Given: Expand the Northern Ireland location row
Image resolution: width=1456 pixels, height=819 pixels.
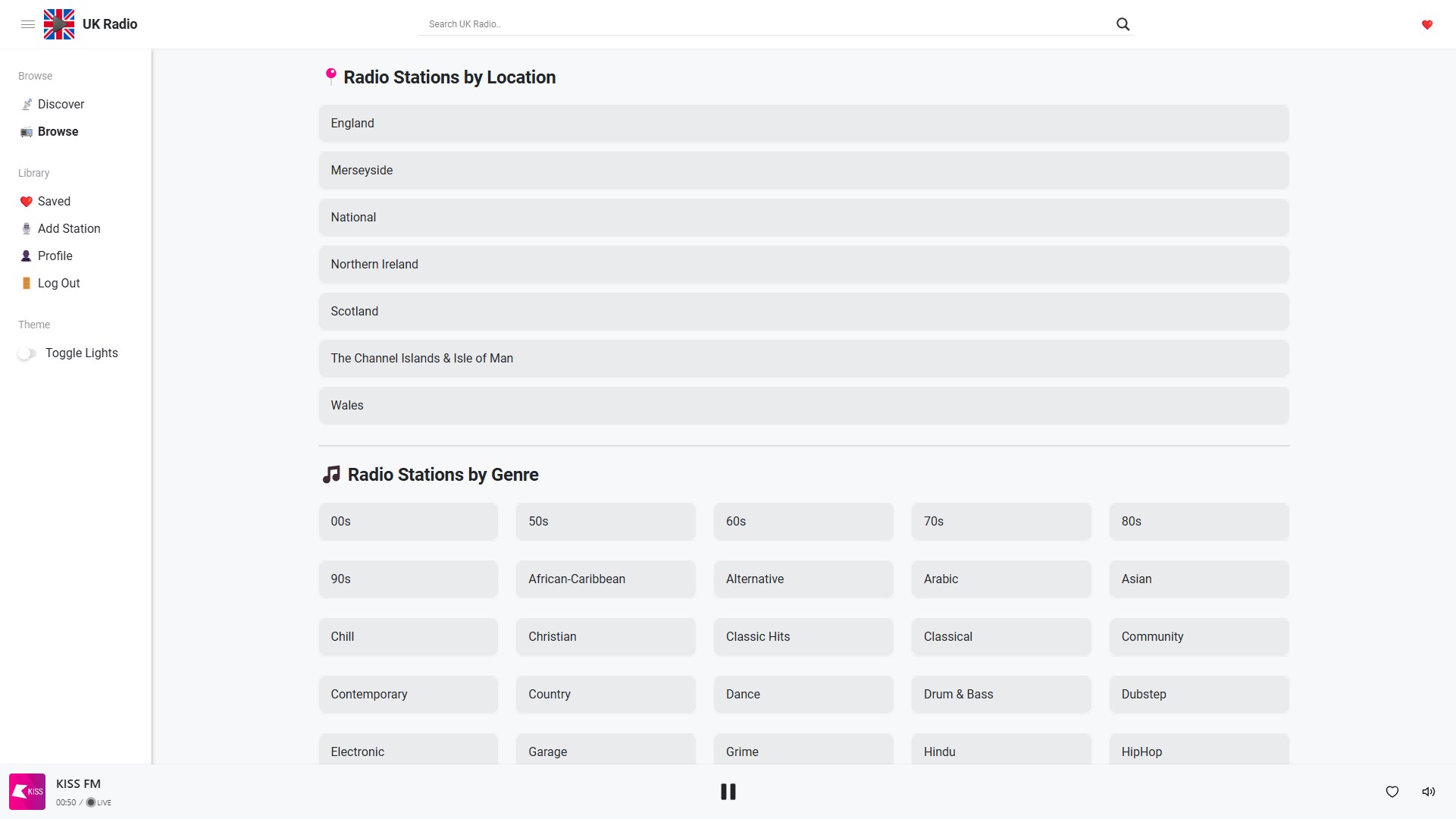Looking at the screenshot, I should 803,265.
